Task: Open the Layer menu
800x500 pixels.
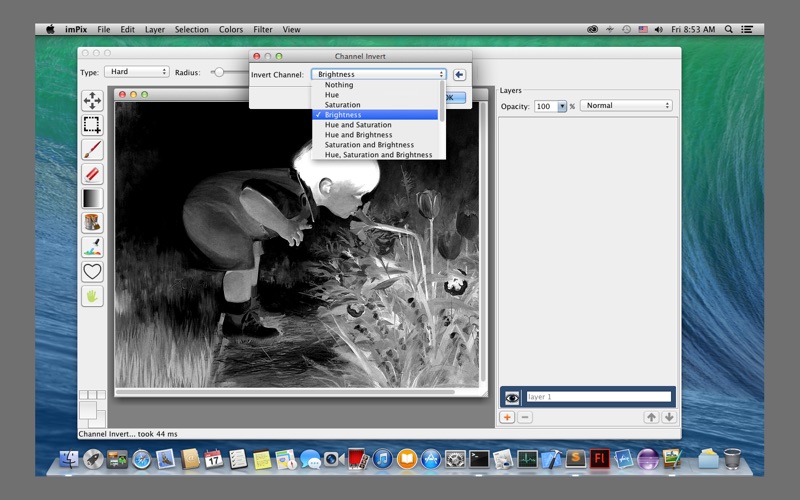Action: coord(155,30)
